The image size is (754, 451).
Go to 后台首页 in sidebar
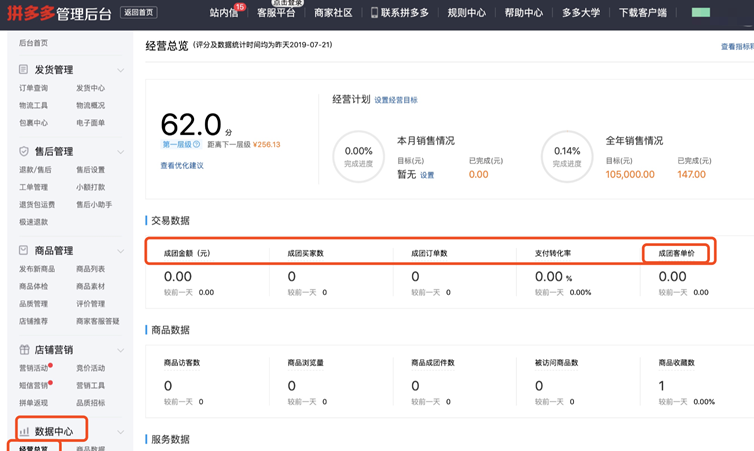coord(33,43)
